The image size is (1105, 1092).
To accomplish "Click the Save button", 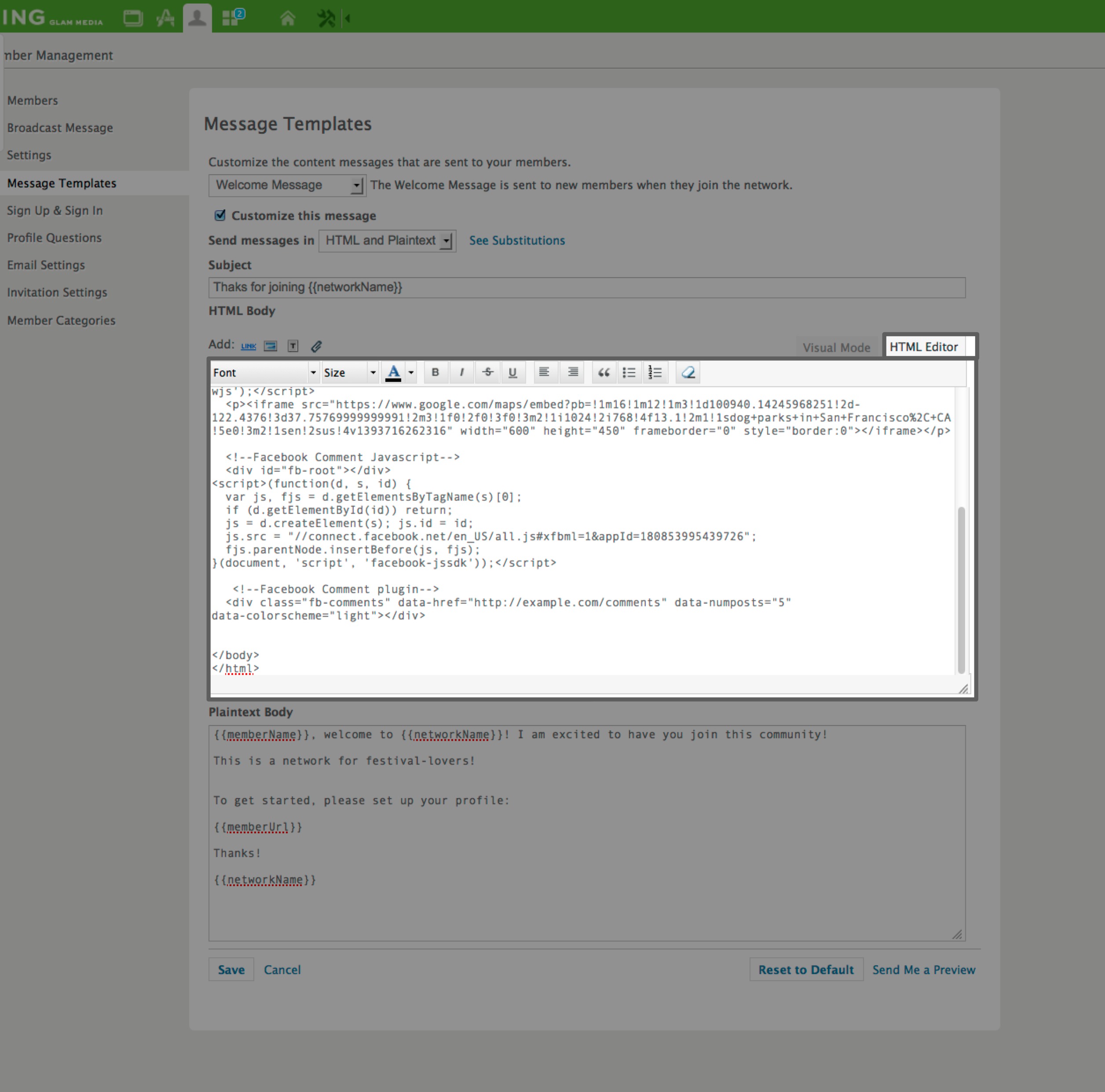I will click(x=231, y=970).
